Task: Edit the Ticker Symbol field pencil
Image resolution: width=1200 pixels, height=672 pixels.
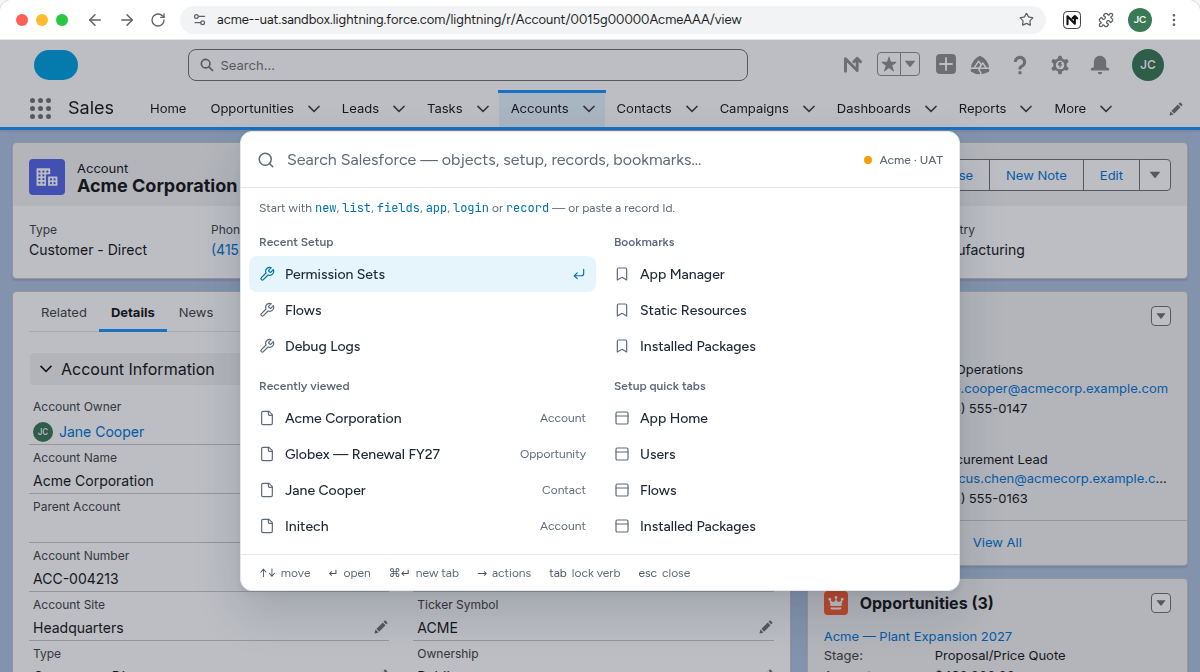Action: pos(766,627)
